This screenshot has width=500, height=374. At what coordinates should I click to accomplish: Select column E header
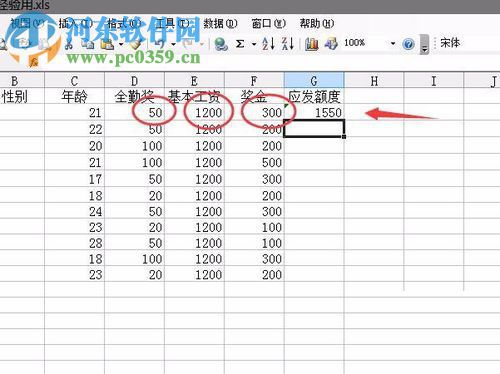tap(194, 81)
